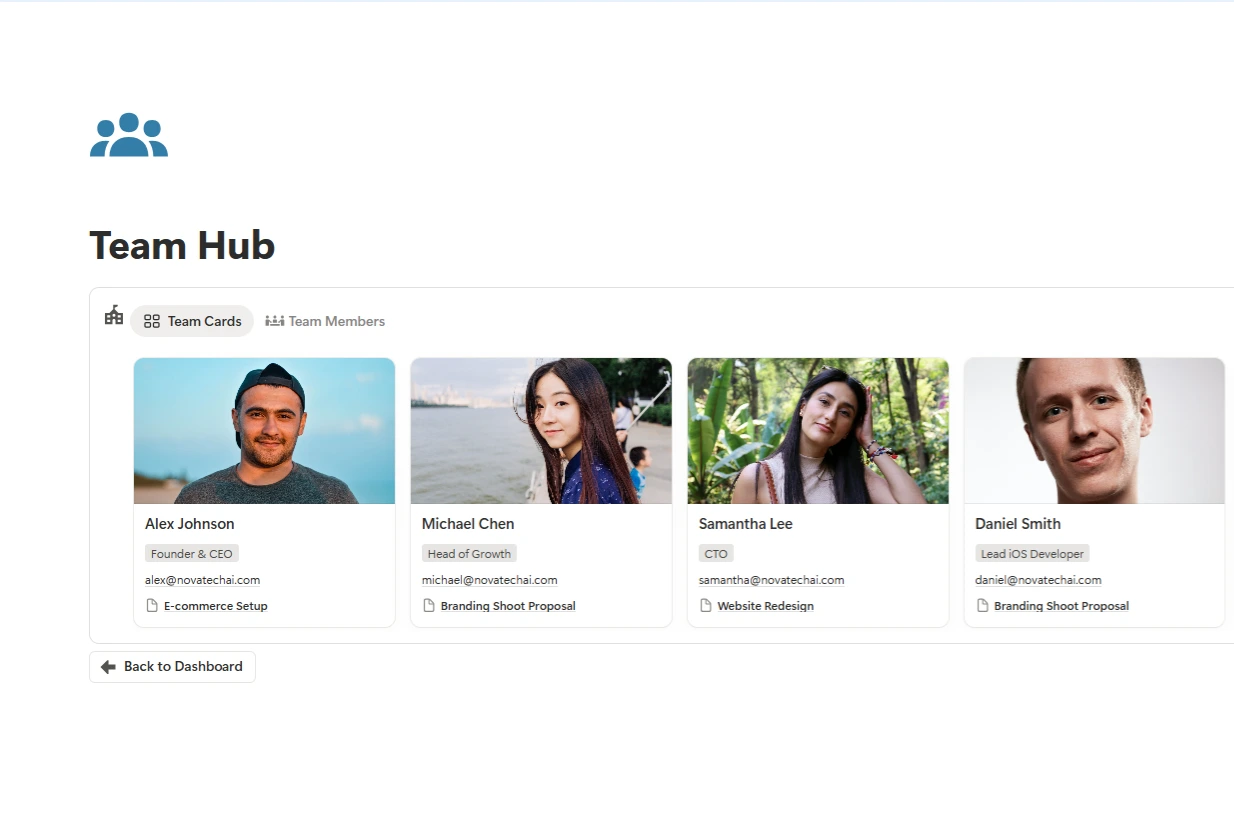Viewport: 1234px width, 823px height.
Task: Click the left arrow icon in Back to Dashboard
Action: (108, 667)
